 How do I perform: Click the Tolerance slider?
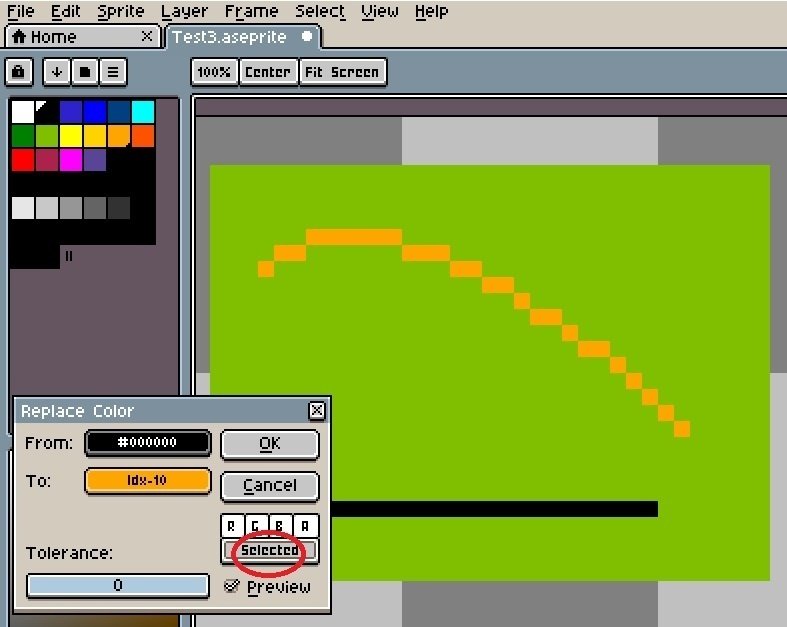118,585
